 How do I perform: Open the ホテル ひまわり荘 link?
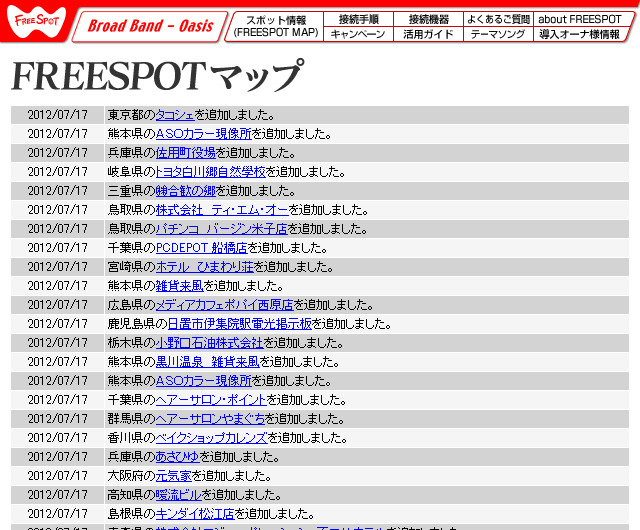coord(204,267)
